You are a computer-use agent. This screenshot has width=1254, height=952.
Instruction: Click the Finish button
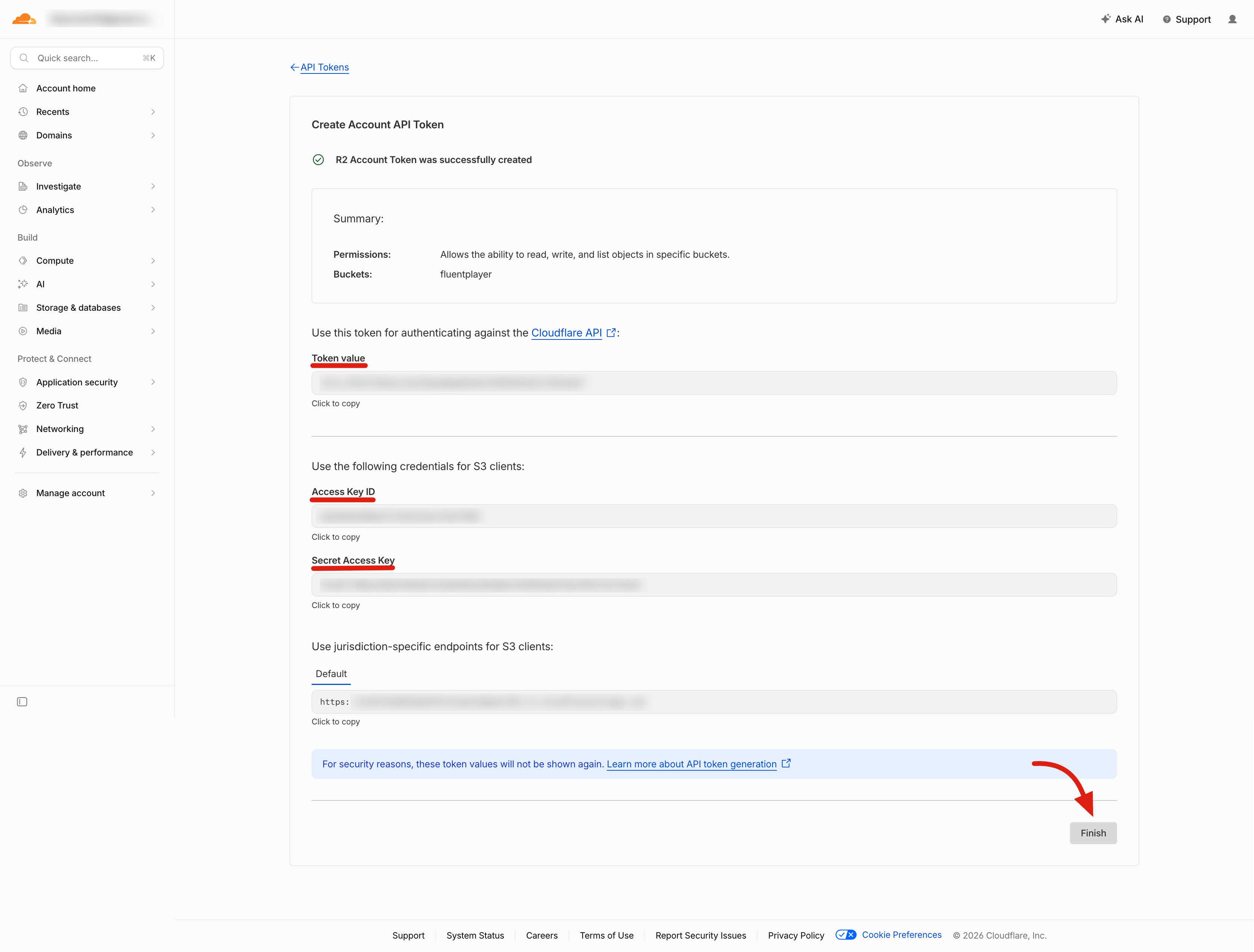[x=1093, y=833]
